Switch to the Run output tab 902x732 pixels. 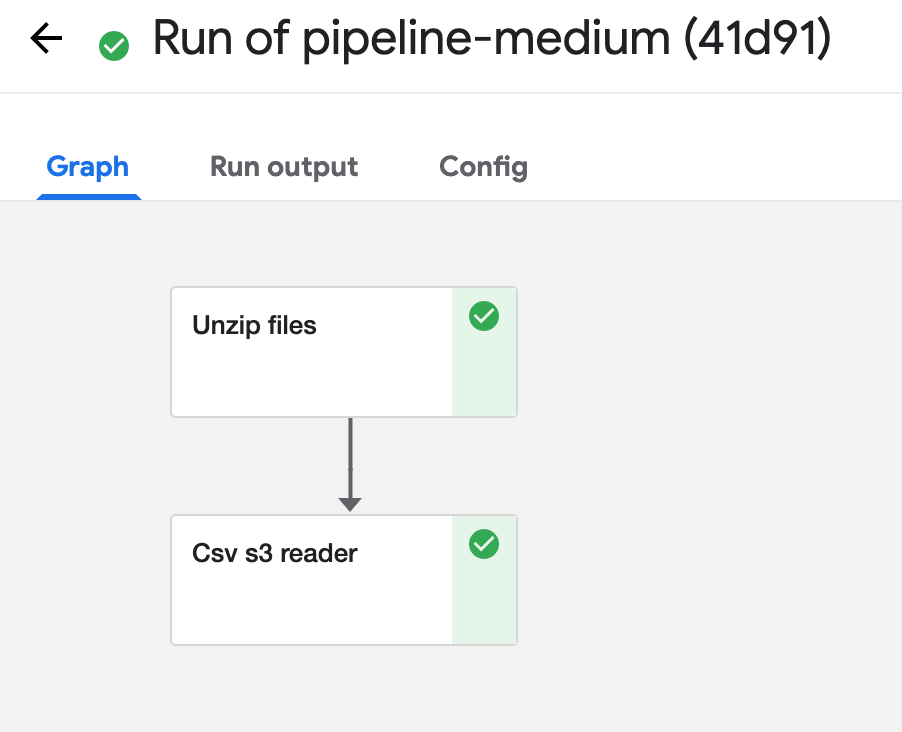pyautogui.click(x=284, y=167)
